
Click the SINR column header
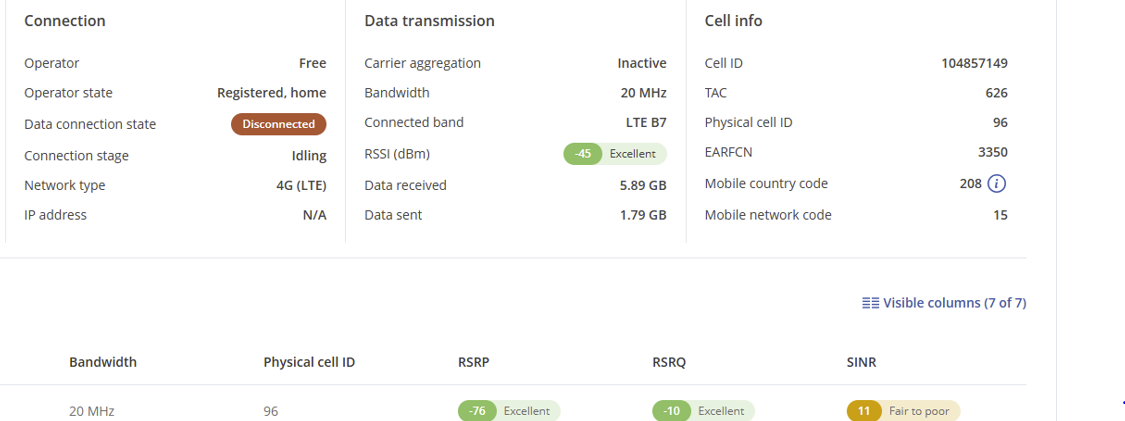click(x=861, y=362)
